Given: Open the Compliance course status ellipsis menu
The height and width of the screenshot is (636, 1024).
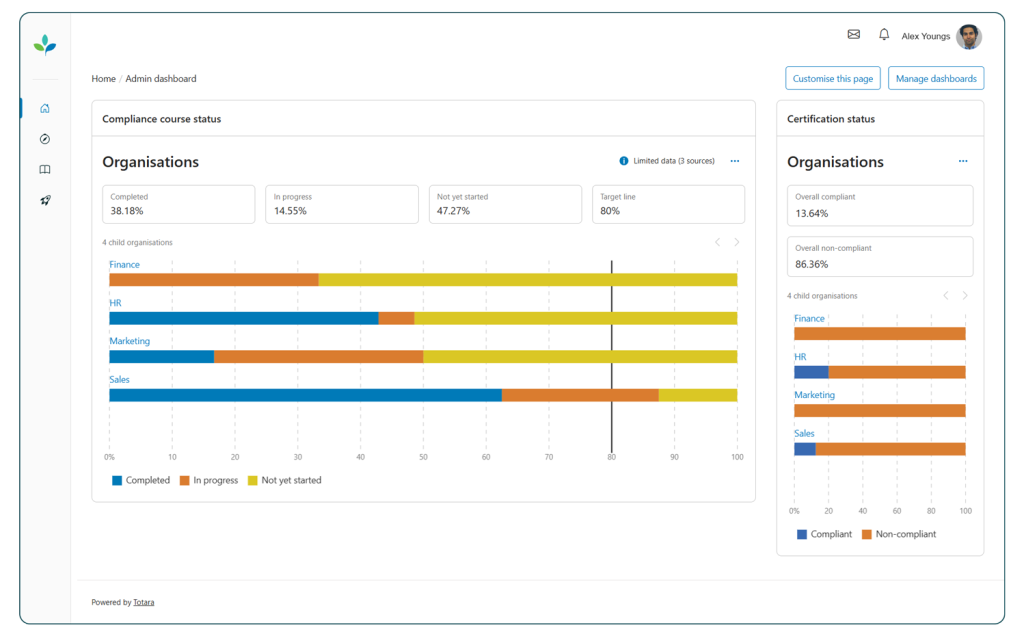Looking at the screenshot, I should (x=735, y=161).
